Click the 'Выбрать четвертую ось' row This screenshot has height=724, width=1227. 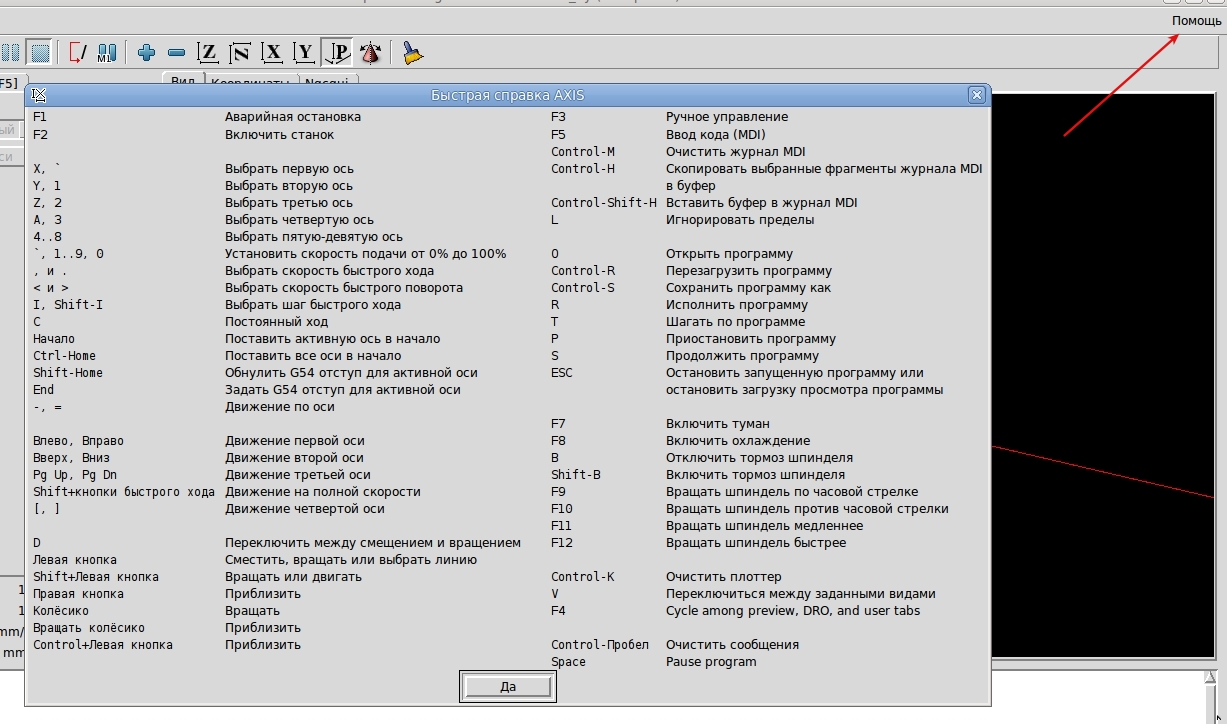click(x=299, y=220)
